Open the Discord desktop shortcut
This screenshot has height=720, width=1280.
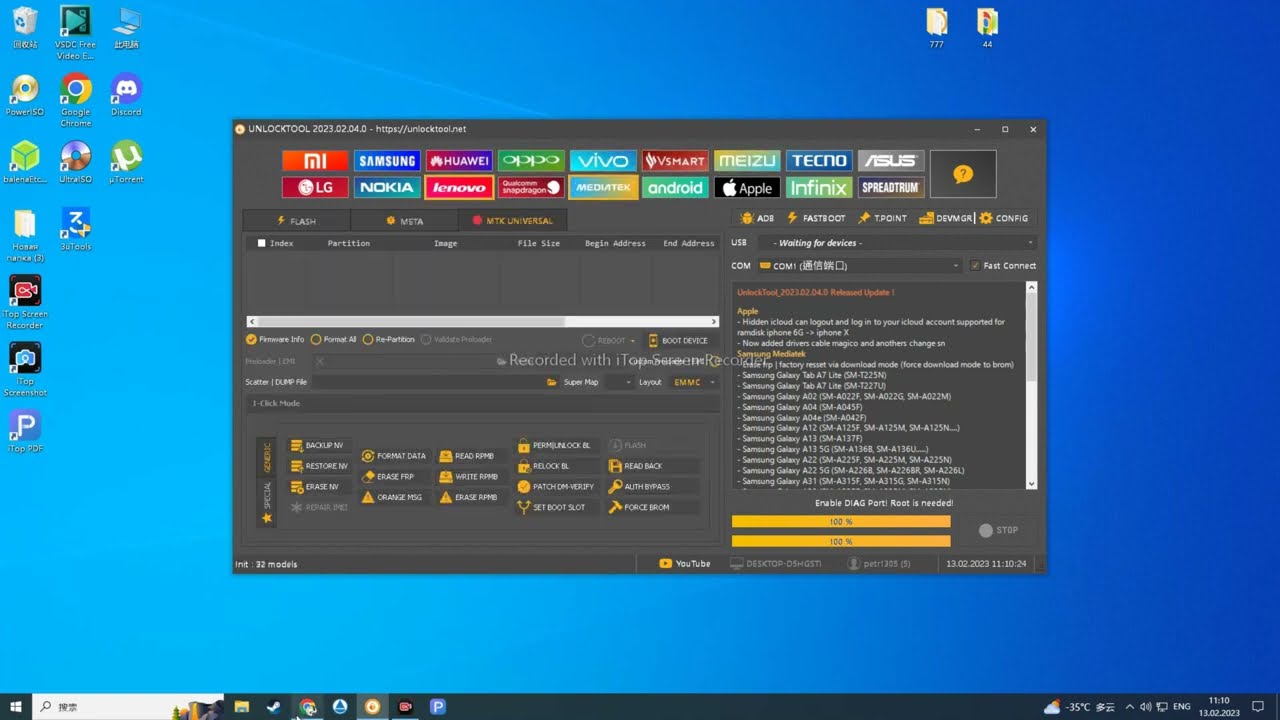click(x=126, y=94)
